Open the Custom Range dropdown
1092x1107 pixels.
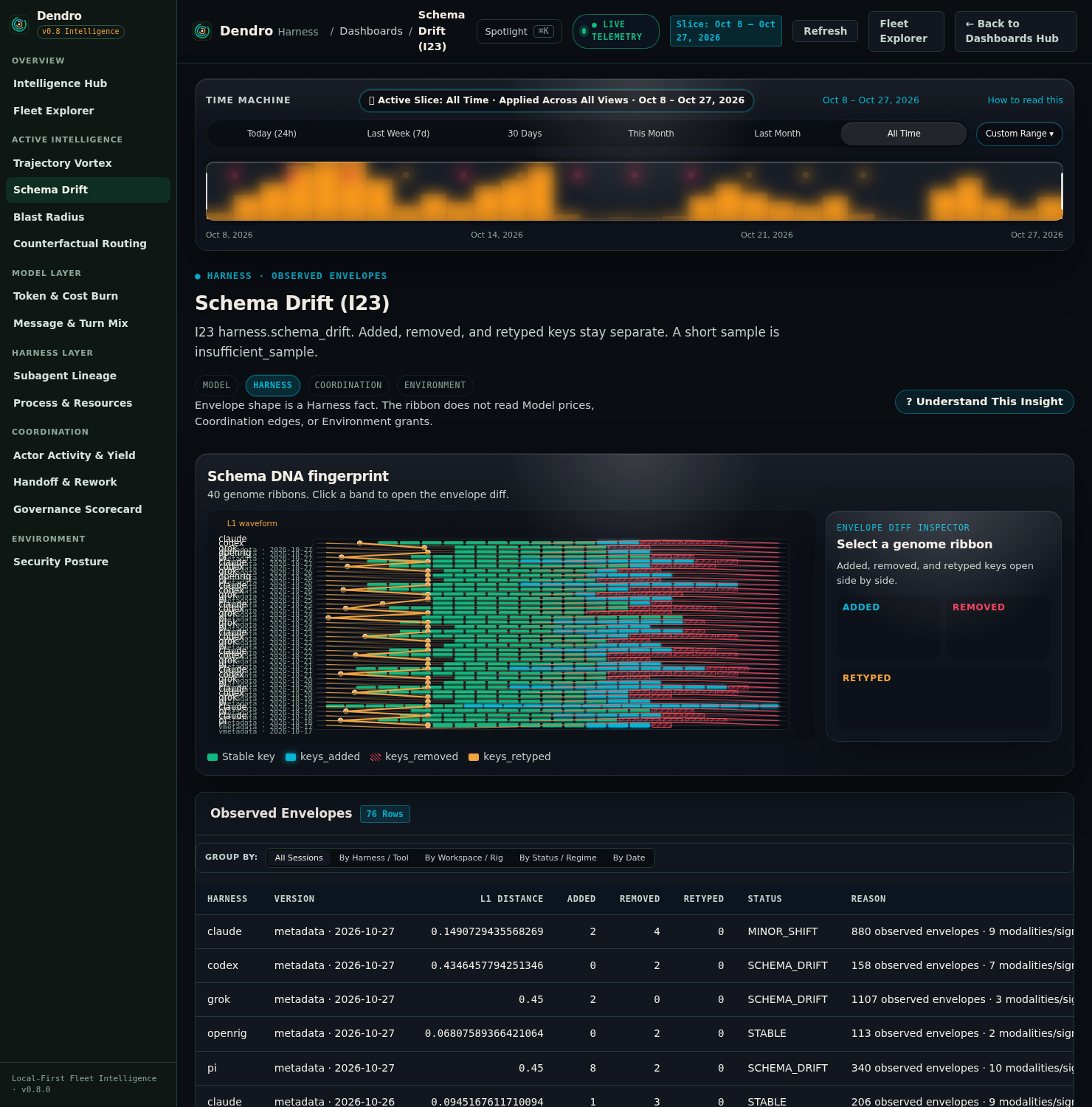[x=1020, y=134]
